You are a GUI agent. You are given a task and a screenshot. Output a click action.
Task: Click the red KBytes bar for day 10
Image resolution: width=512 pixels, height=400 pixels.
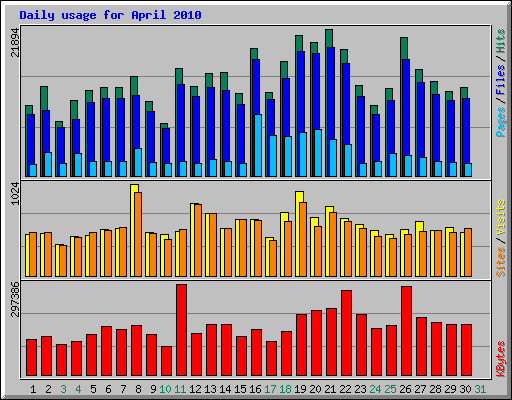[x=166, y=361]
